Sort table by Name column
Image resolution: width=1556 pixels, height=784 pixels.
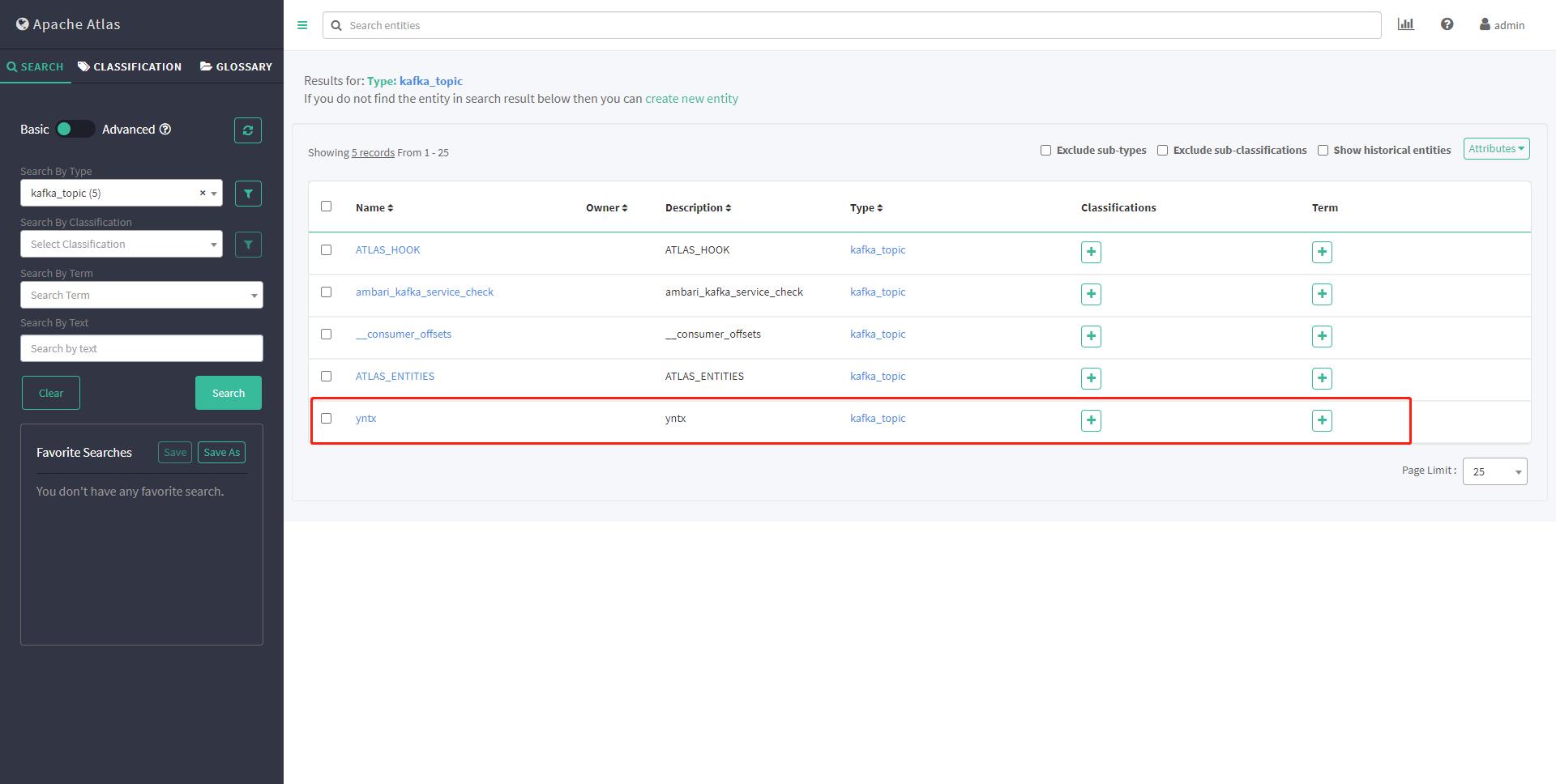point(374,207)
